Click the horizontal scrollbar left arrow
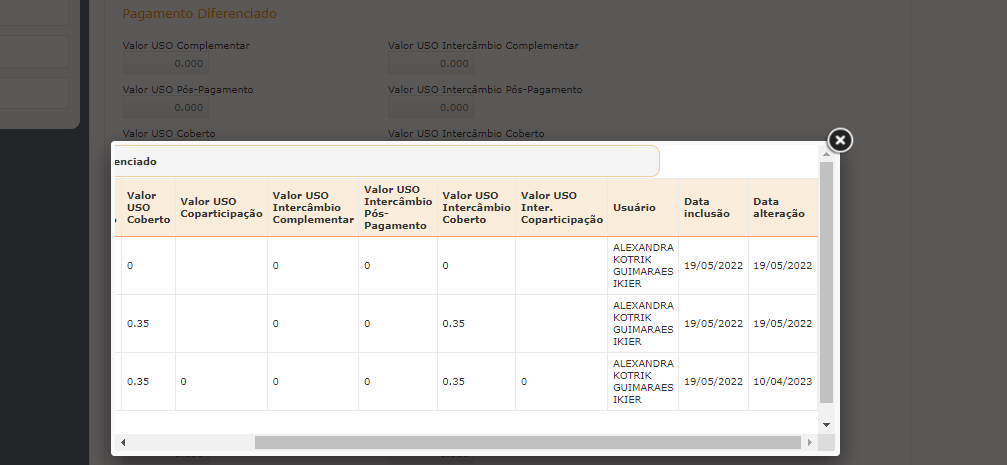Image resolution: width=1007 pixels, height=465 pixels. [x=123, y=442]
